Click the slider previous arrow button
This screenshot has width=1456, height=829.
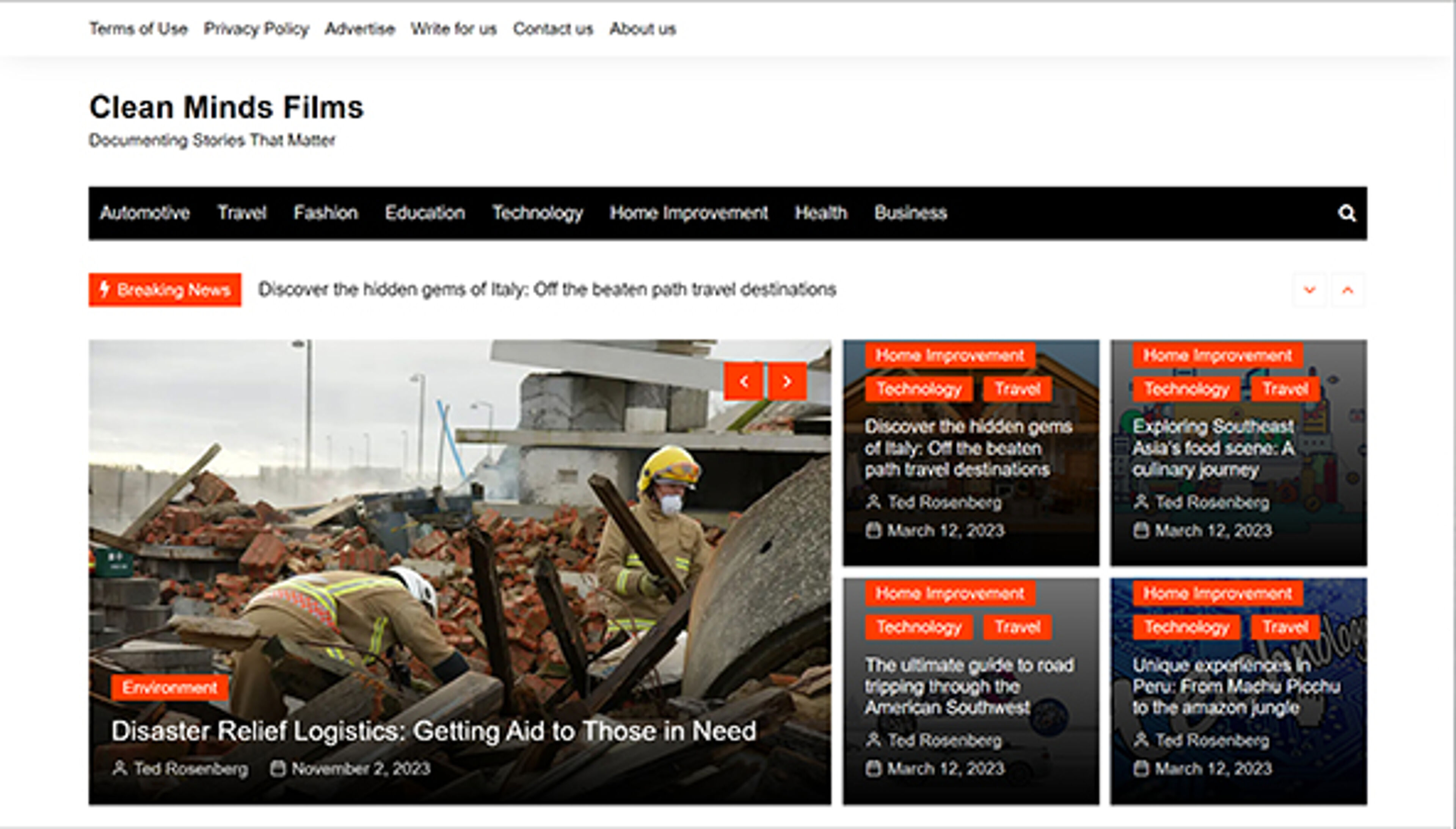point(744,382)
